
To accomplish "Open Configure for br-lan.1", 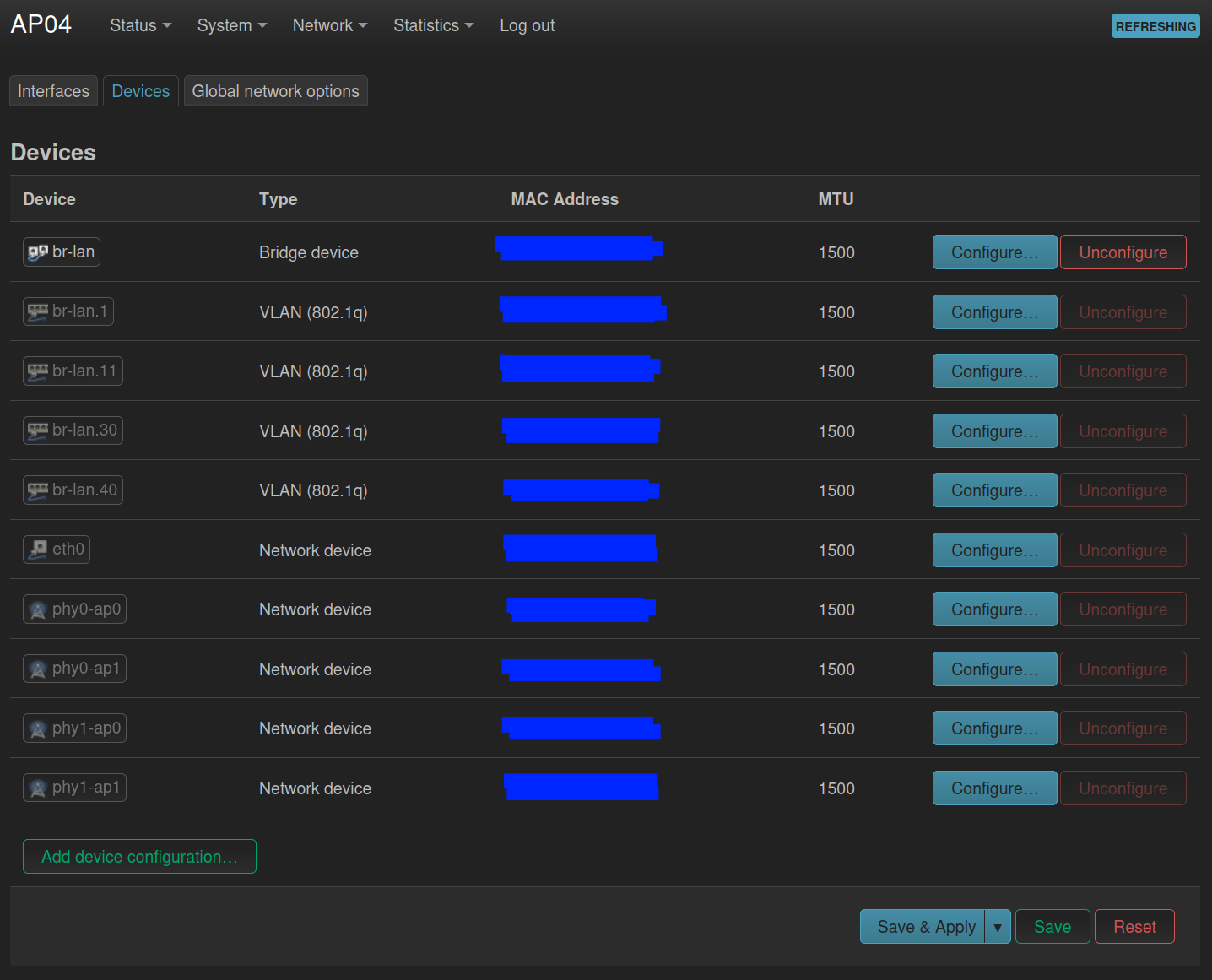I will click(x=994, y=312).
